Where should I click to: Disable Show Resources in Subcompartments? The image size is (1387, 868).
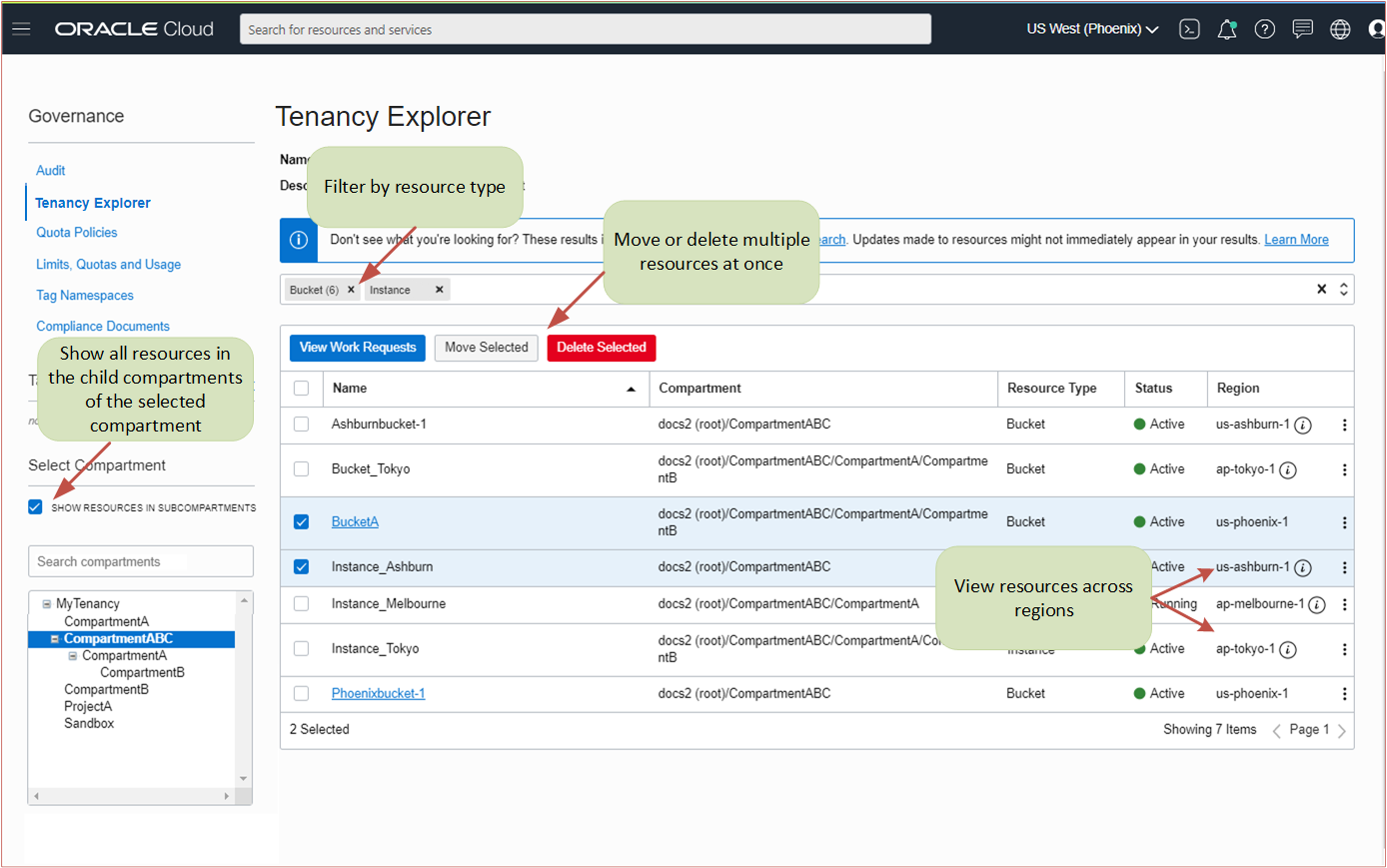click(34, 506)
